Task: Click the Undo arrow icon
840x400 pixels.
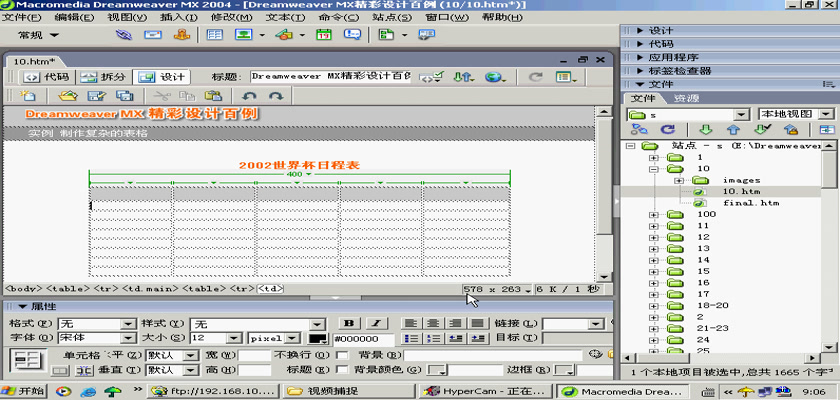Action: (x=249, y=96)
